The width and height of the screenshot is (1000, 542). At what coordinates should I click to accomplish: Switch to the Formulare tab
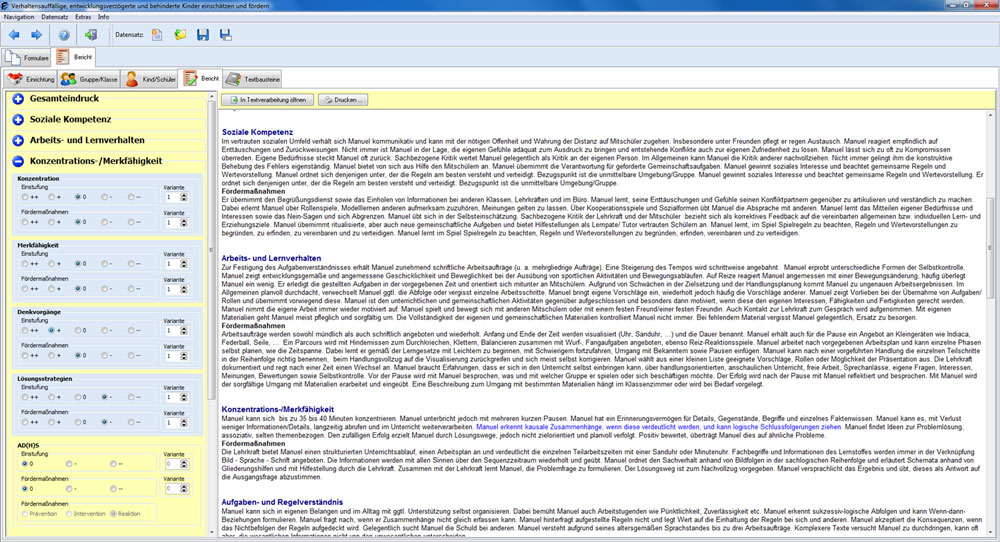[27, 57]
